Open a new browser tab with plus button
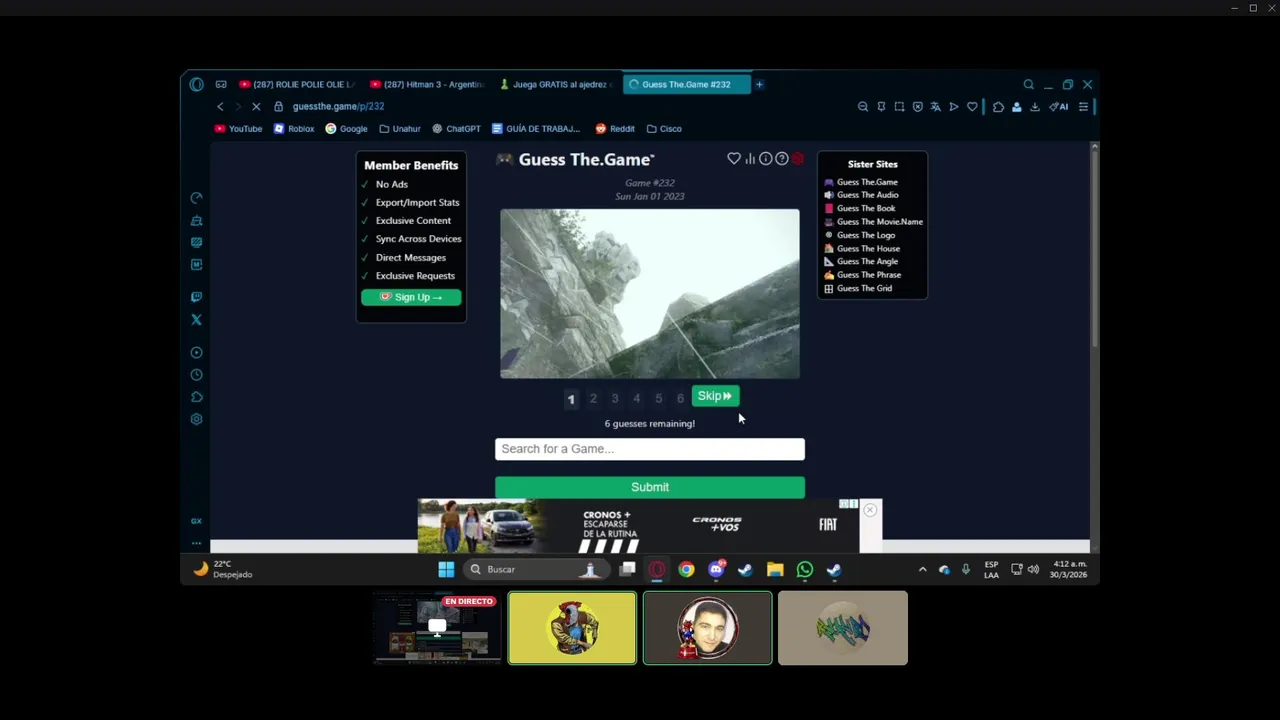Image resolution: width=1280 pixels, height=720 pixels. tap(759, 85)
